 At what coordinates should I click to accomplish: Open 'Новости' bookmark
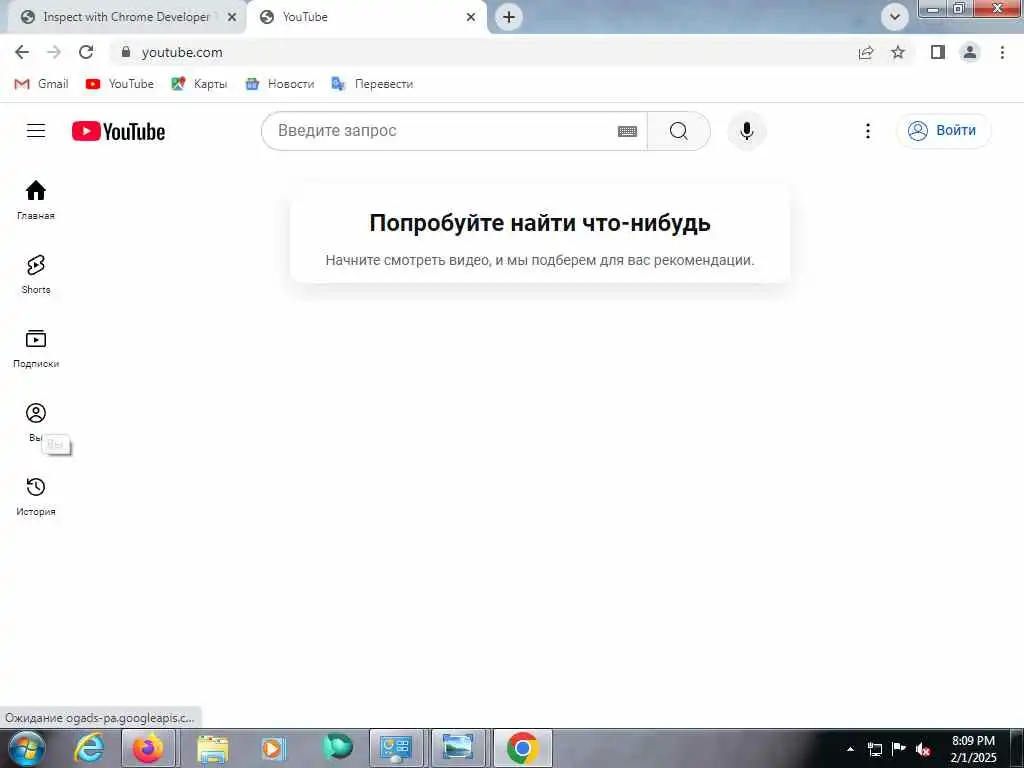[280, 84]
